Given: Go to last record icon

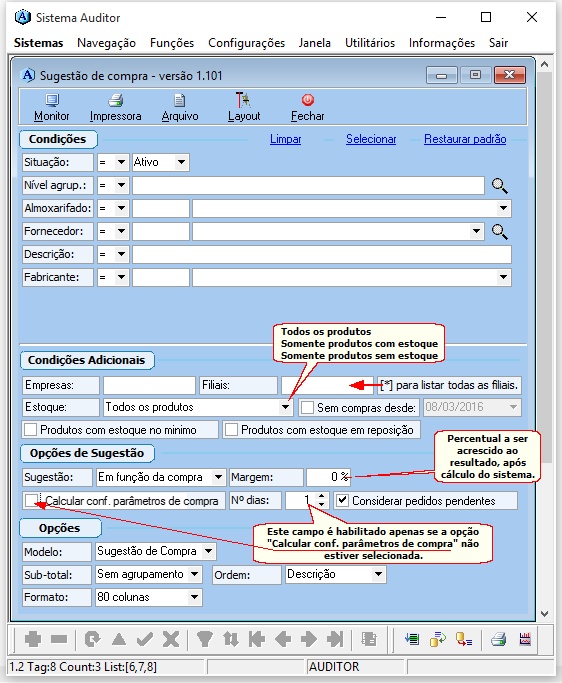Looking at the screenshot, I should click(335, 639).
